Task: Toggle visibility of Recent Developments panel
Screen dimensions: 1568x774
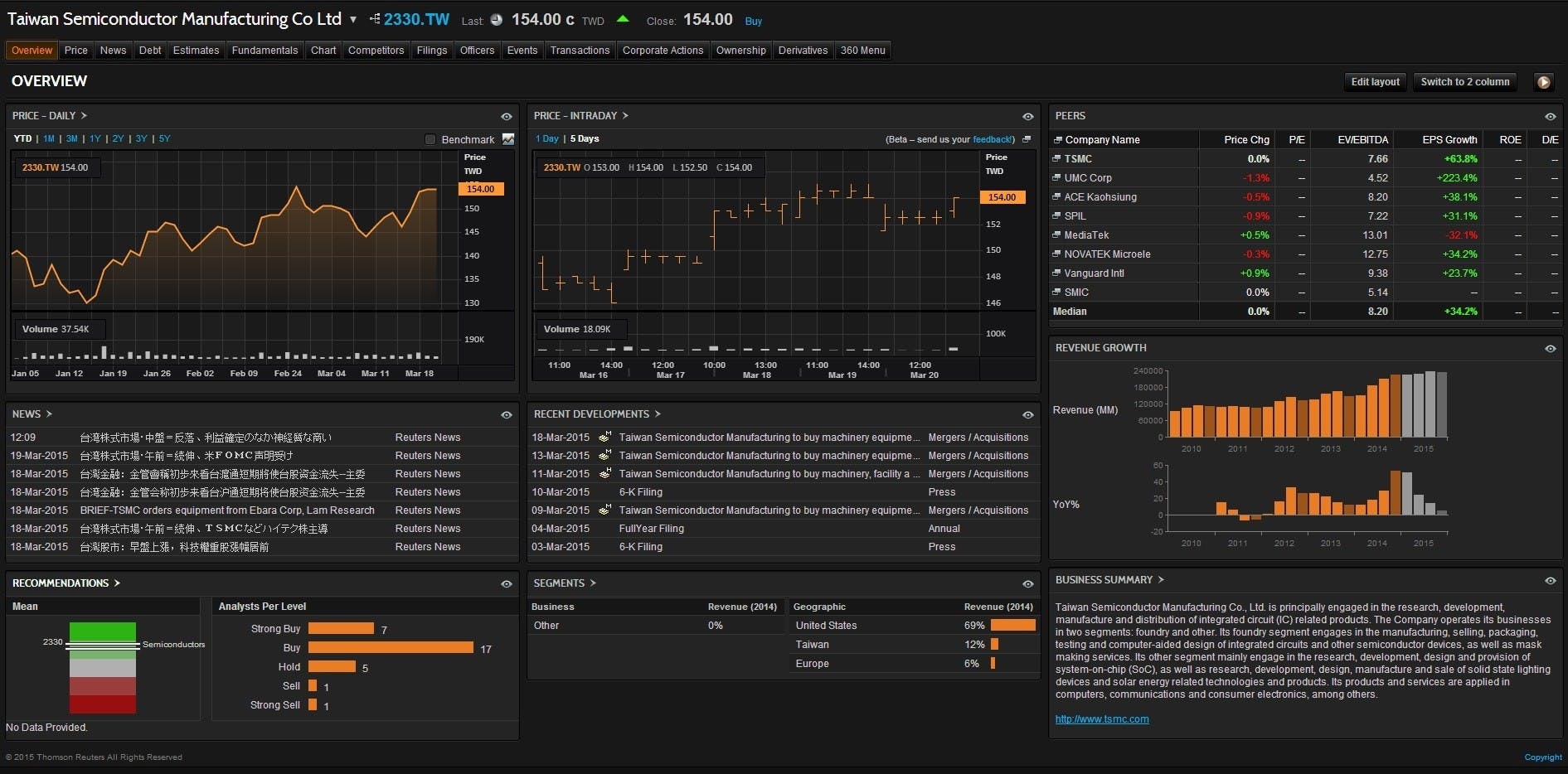Action: click(x=1028, y=414)
